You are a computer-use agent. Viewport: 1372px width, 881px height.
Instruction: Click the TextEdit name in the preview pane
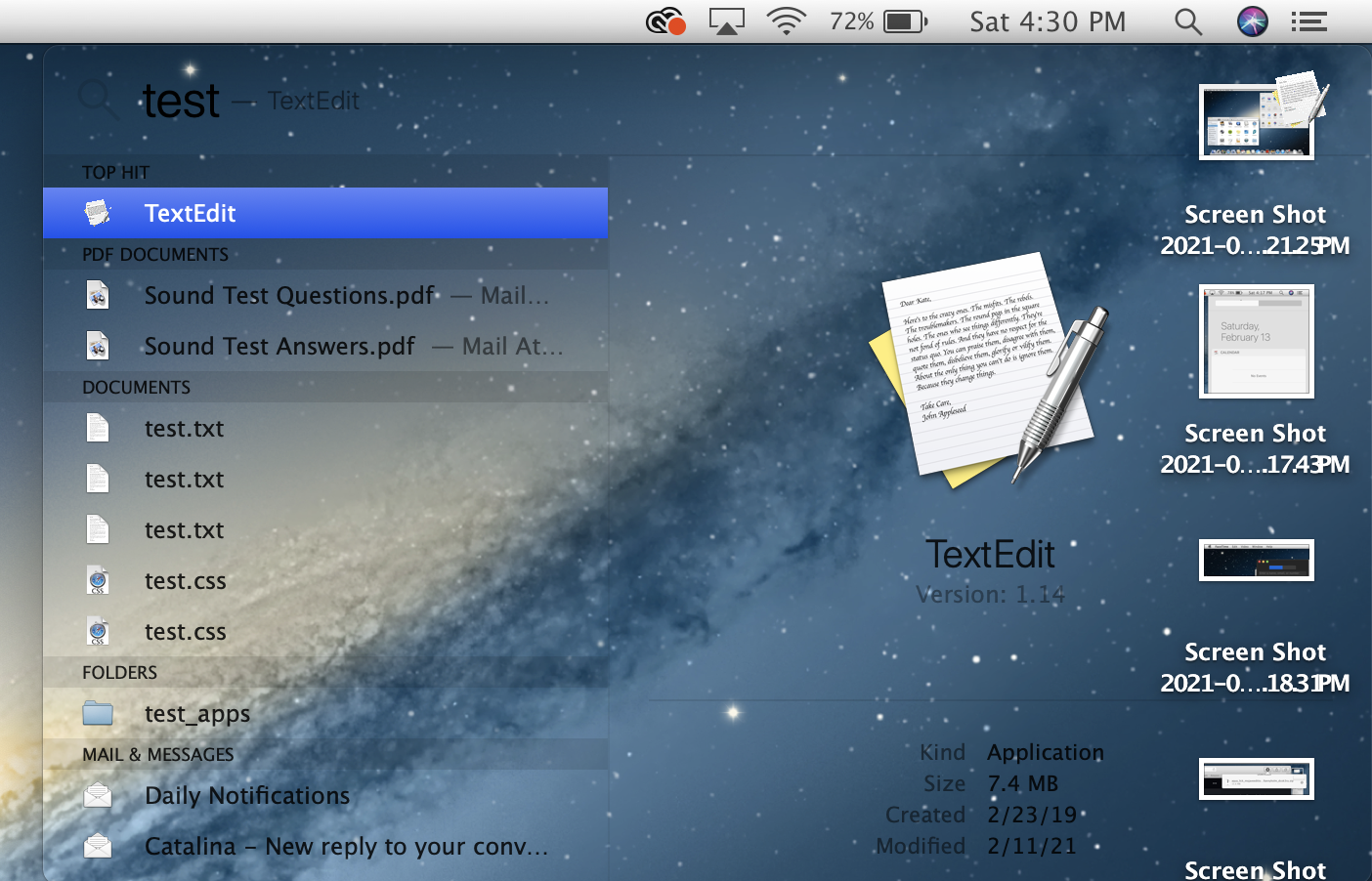tap(990, 554)
